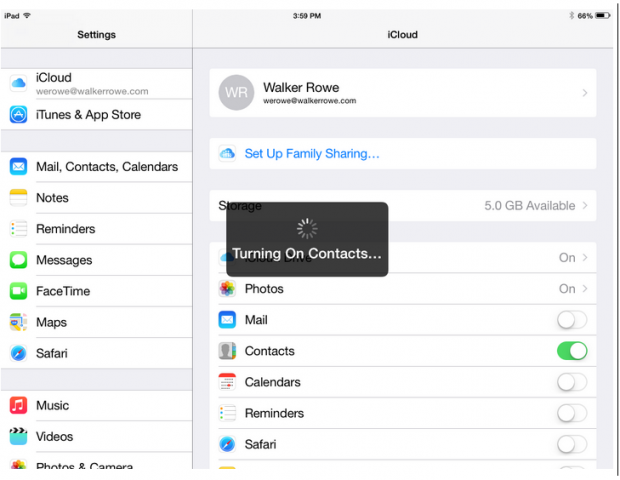
Task: Open Messages settings
Action: click(x=96, y=260)
